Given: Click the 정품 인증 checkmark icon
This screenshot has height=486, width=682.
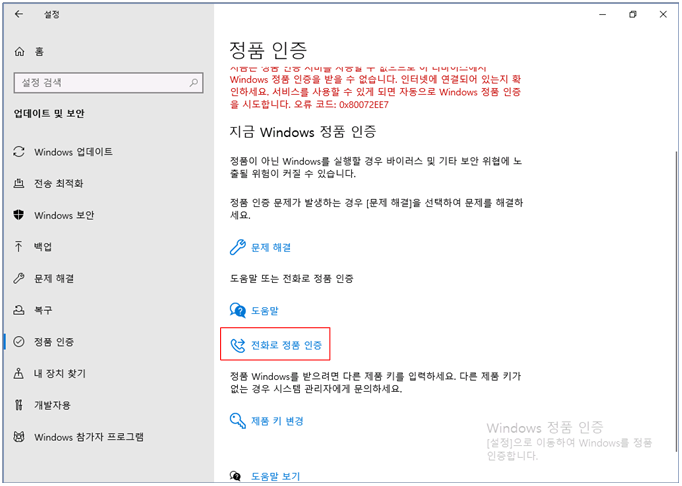Looking at the screenshot, I should click(19, 342).
